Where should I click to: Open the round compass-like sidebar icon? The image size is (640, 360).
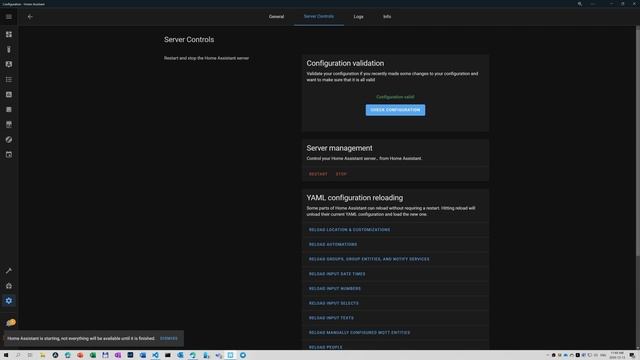9,140
